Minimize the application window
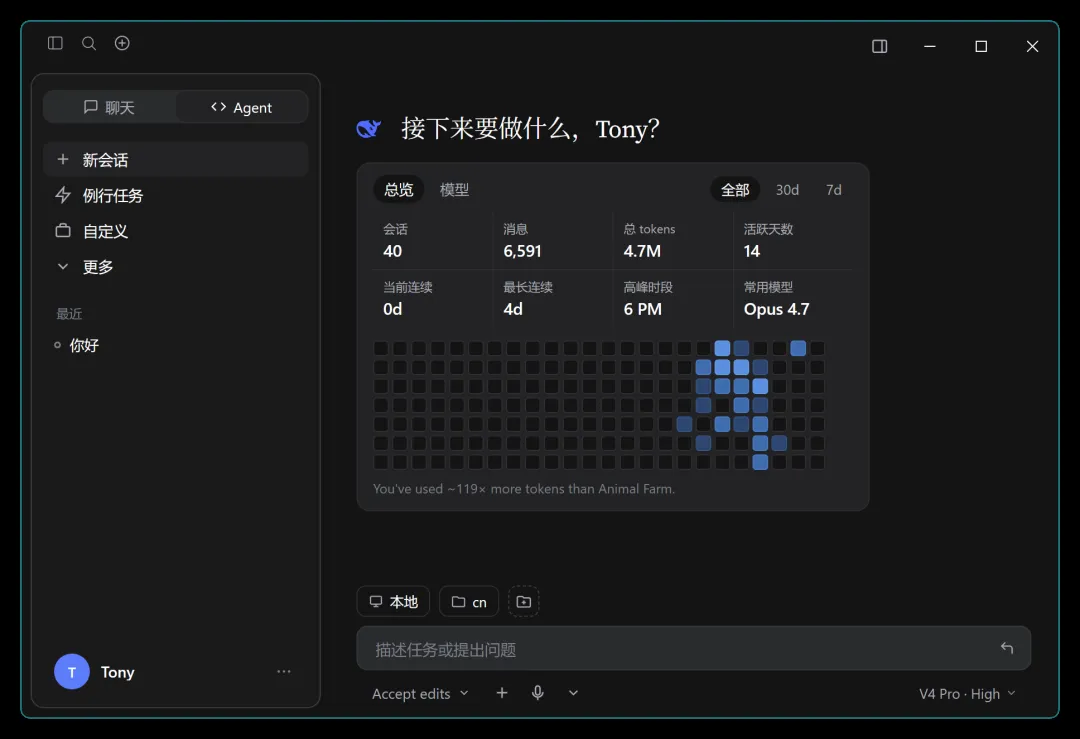Screen dimensions: 1080x739 [930, 46]
